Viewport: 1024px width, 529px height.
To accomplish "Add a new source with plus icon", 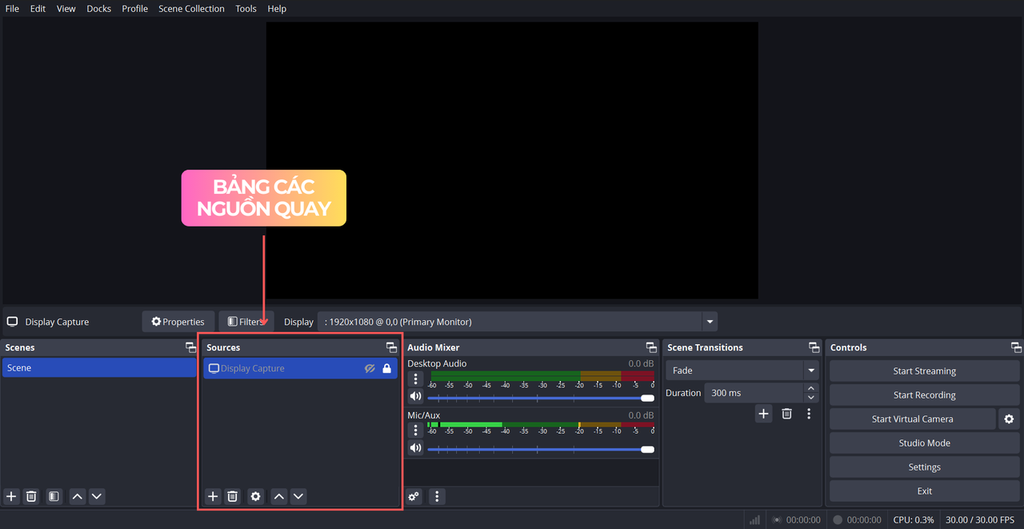I will tap(213, 496).
